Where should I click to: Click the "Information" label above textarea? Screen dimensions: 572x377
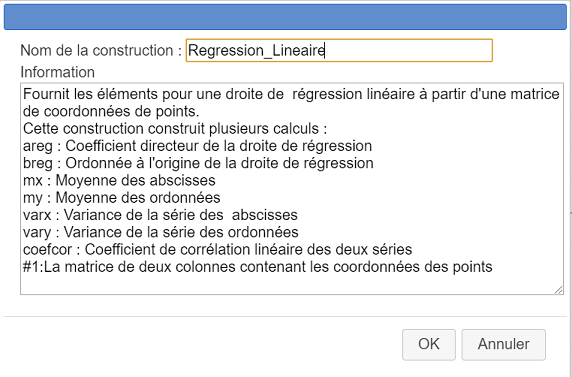58,72
